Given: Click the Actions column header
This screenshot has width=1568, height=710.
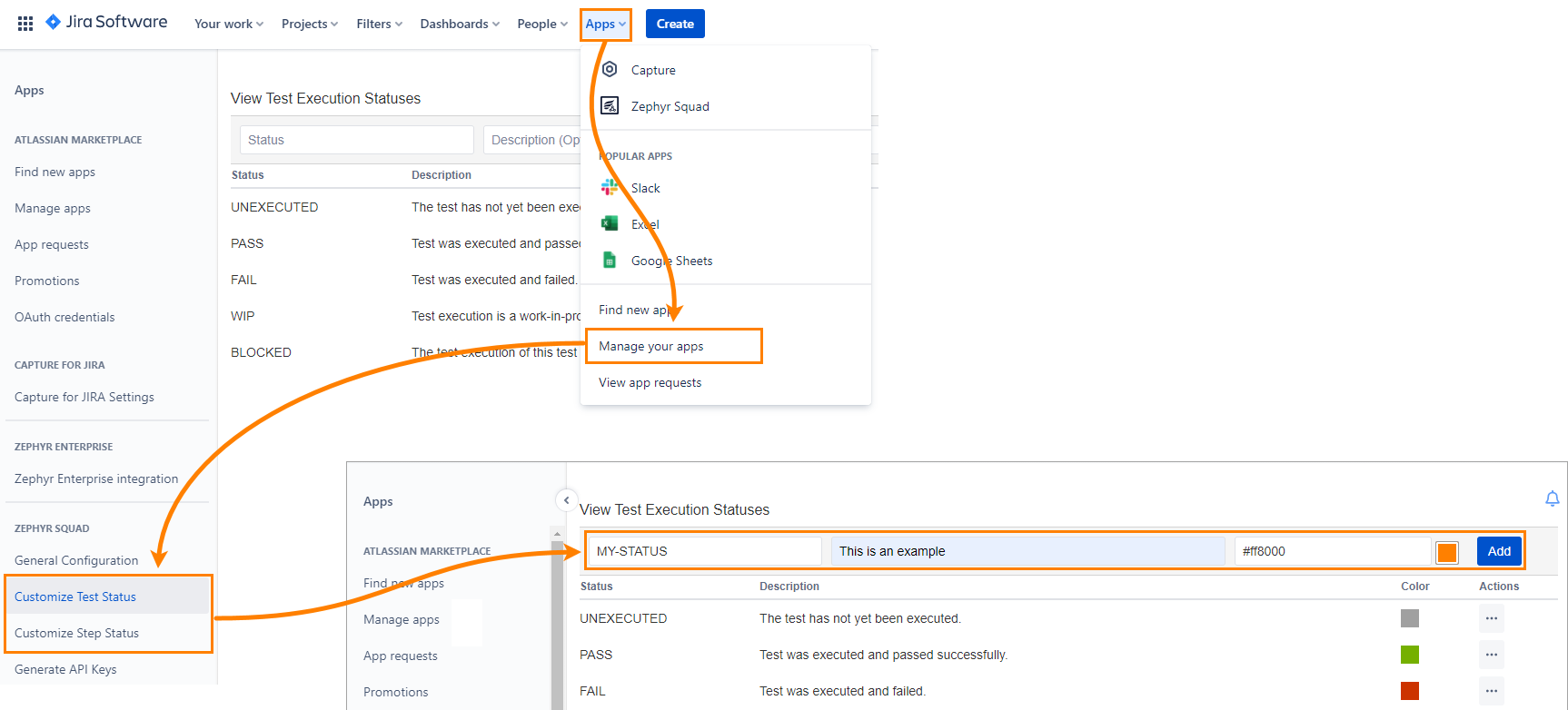Looking at the screenshot, I should tap(1499, 587).
